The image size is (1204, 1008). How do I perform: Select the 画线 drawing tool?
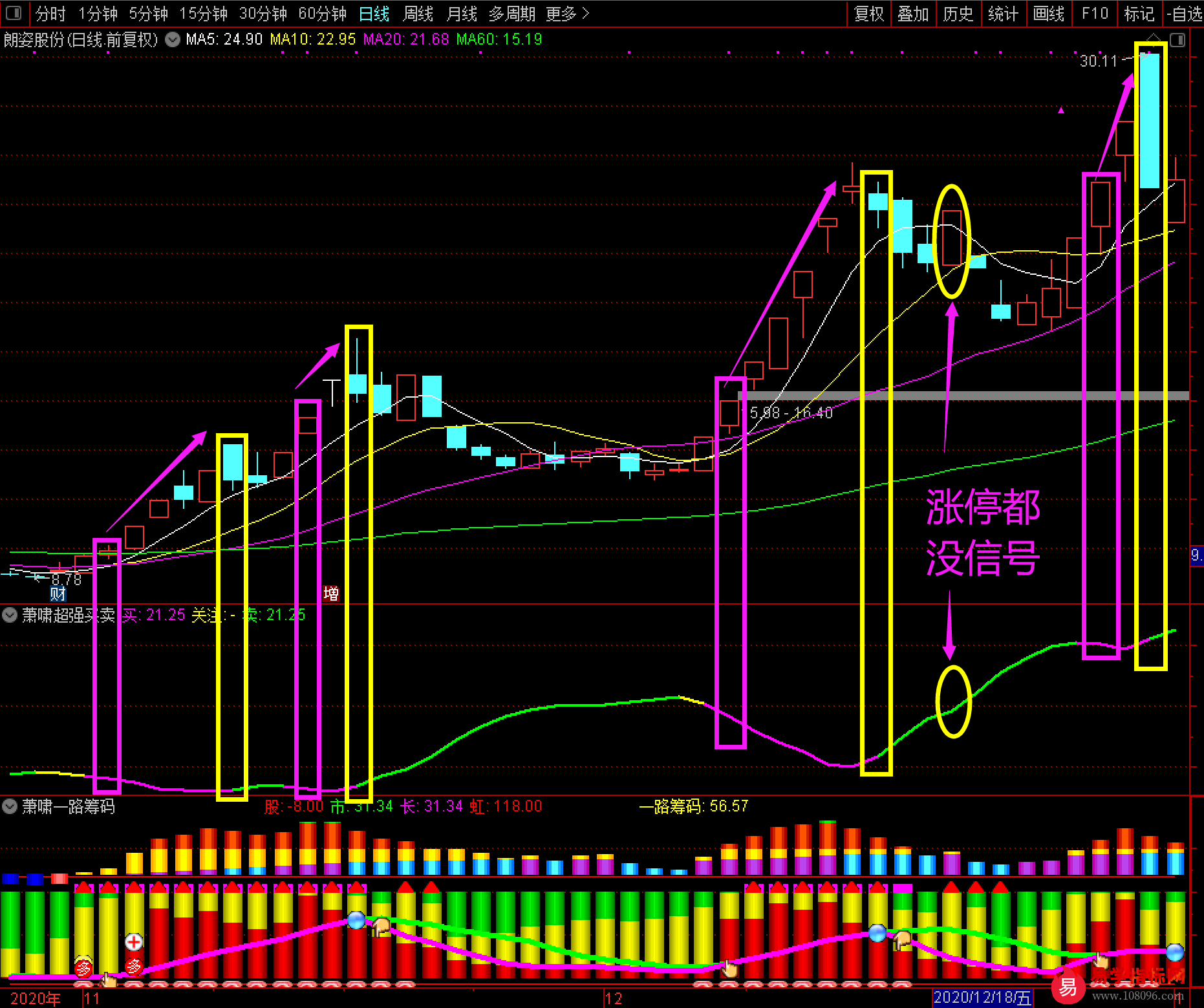[x=1048, y=14]
